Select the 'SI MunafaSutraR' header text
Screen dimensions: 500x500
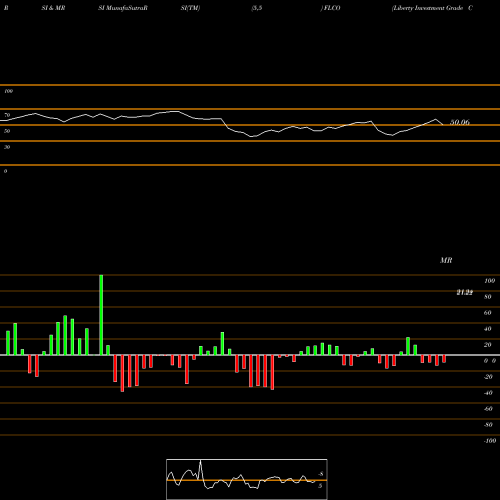(x=123, y=8)
